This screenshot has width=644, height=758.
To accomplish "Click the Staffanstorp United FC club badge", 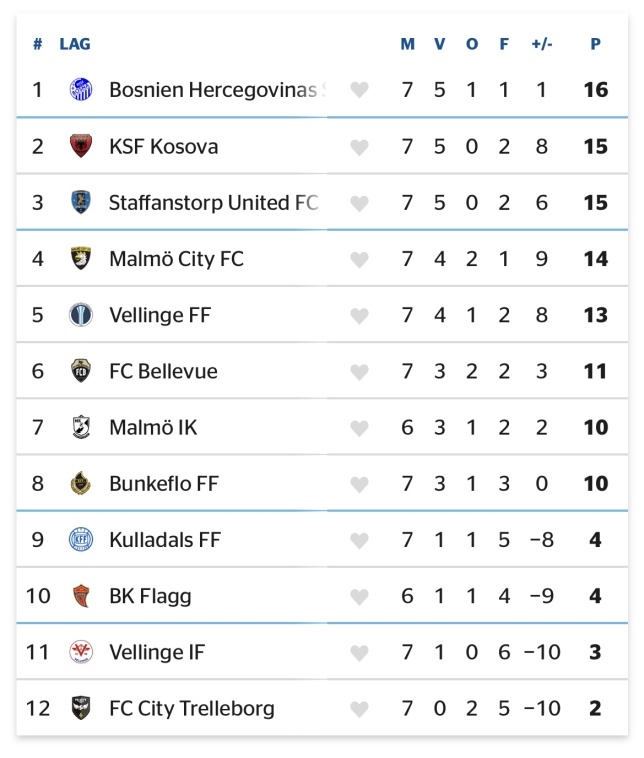I will (x=81, y=202).
